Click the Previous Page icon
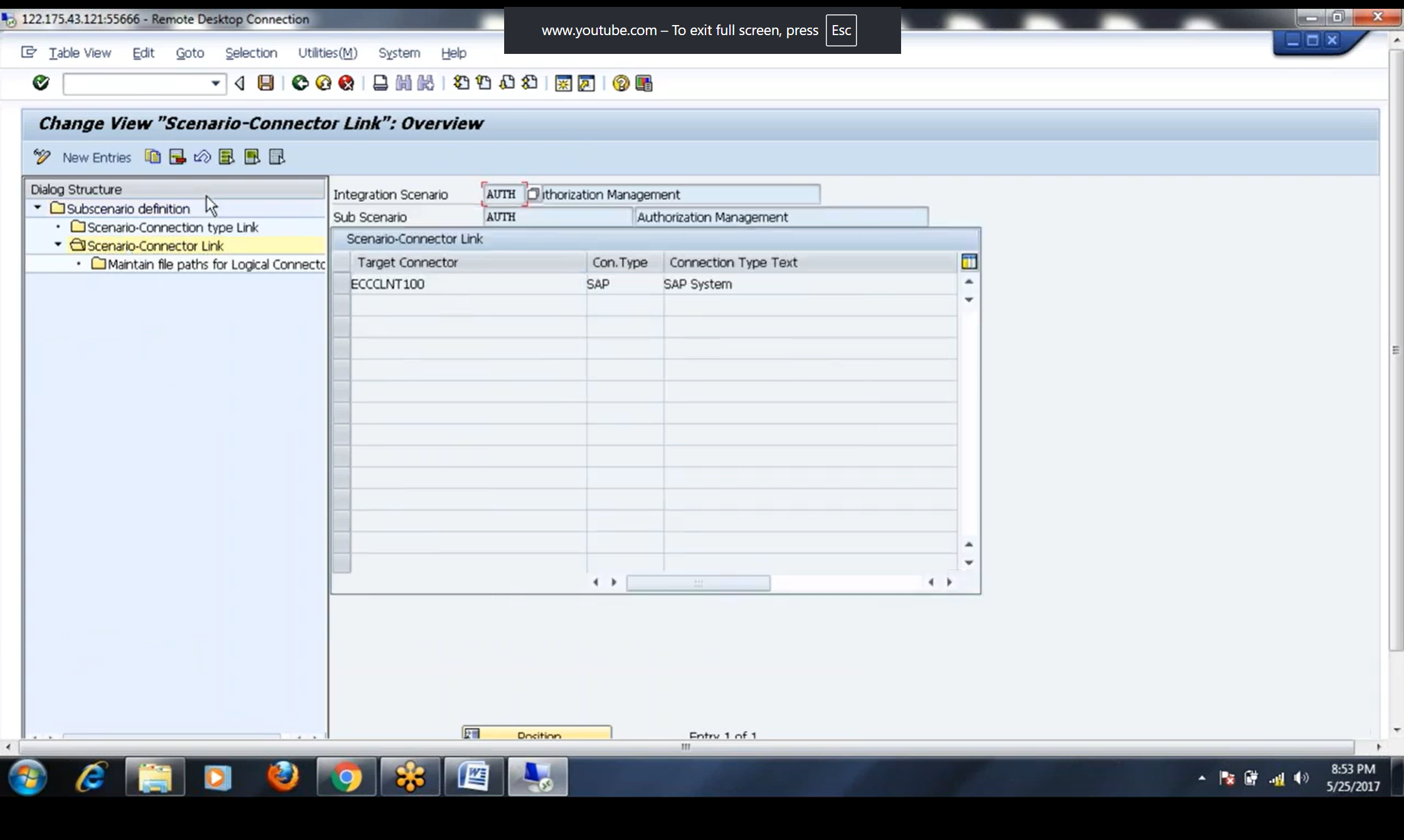Image resolution: width=1404 pixels, height=840 pixels. [483, 83]
